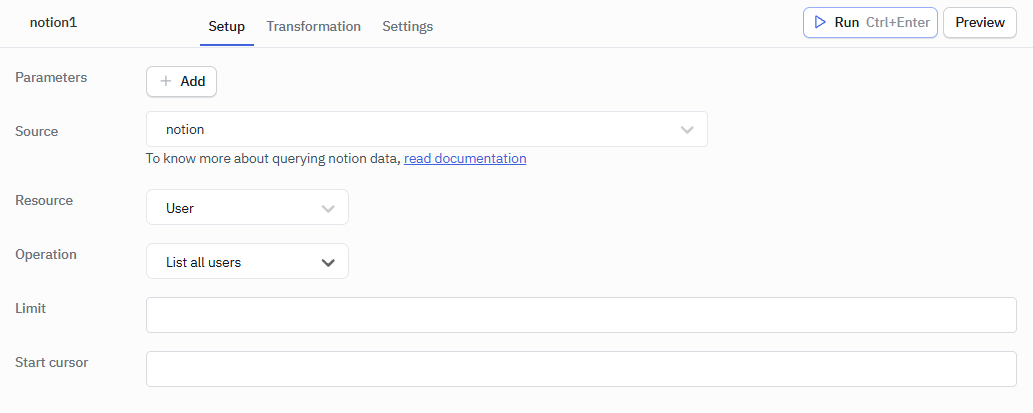This screenshot has height=413, width=1033.
Task: Click the Start cursor field label
Action: point(51,362)
